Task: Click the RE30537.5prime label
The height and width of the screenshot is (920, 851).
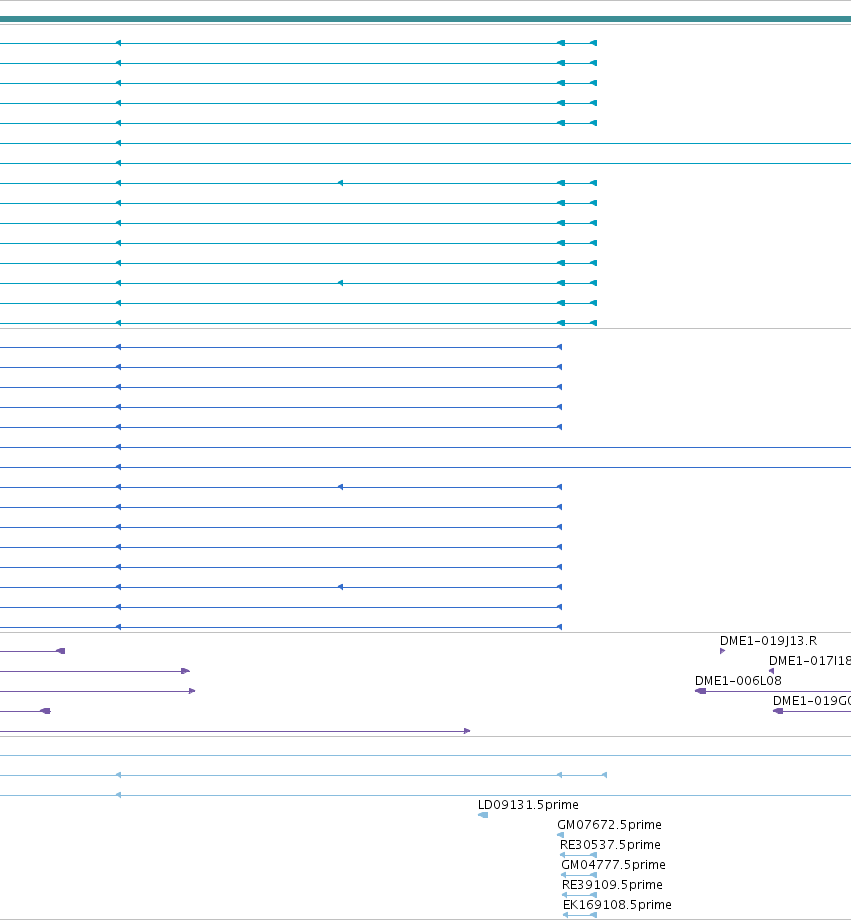Action: (x=610, y=844)
